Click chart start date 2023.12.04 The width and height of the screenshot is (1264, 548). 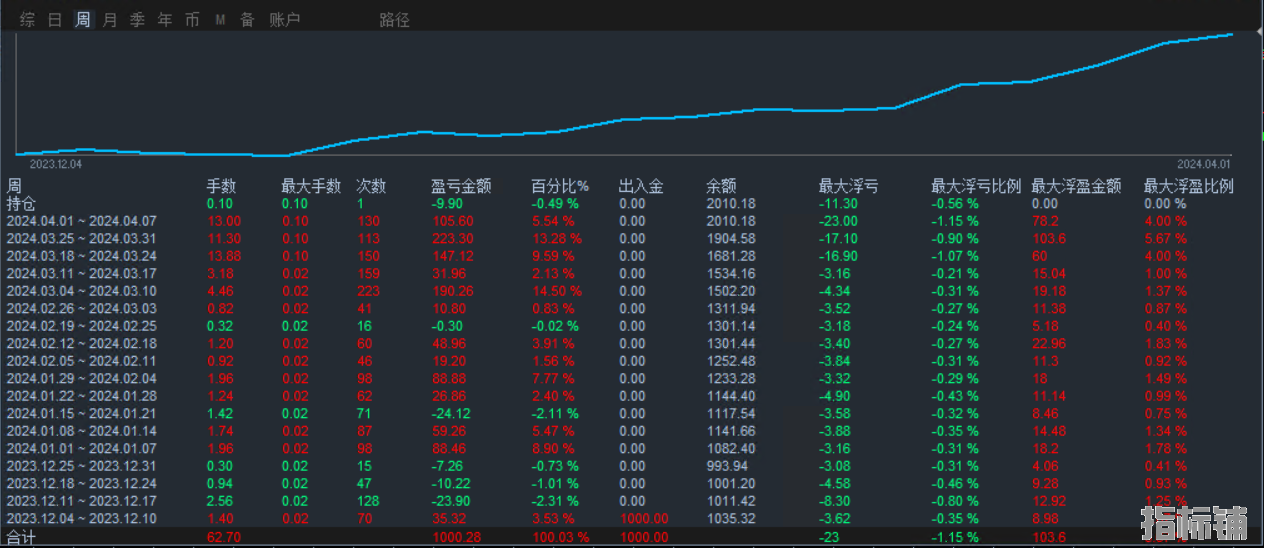coord(56,164)
